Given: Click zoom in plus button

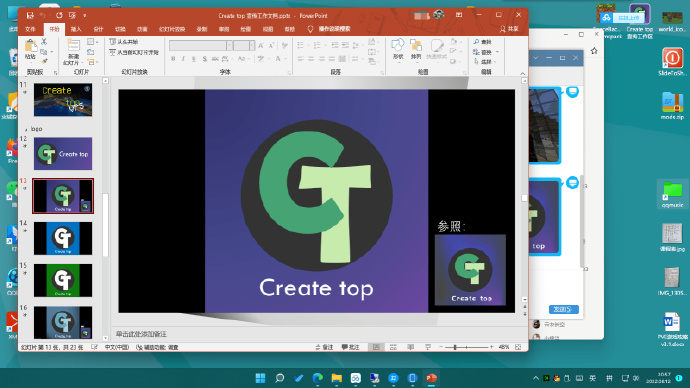Looking at the screenshot, I should 492,347.
